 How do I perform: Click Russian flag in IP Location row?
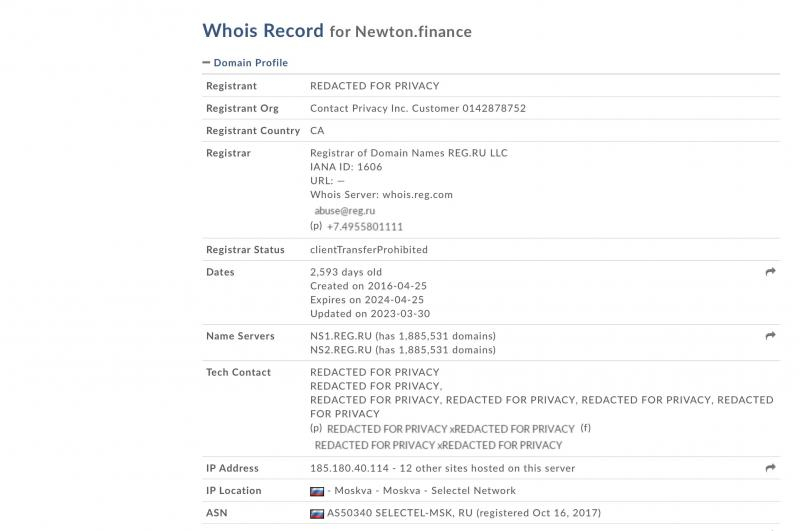point(317,491)
